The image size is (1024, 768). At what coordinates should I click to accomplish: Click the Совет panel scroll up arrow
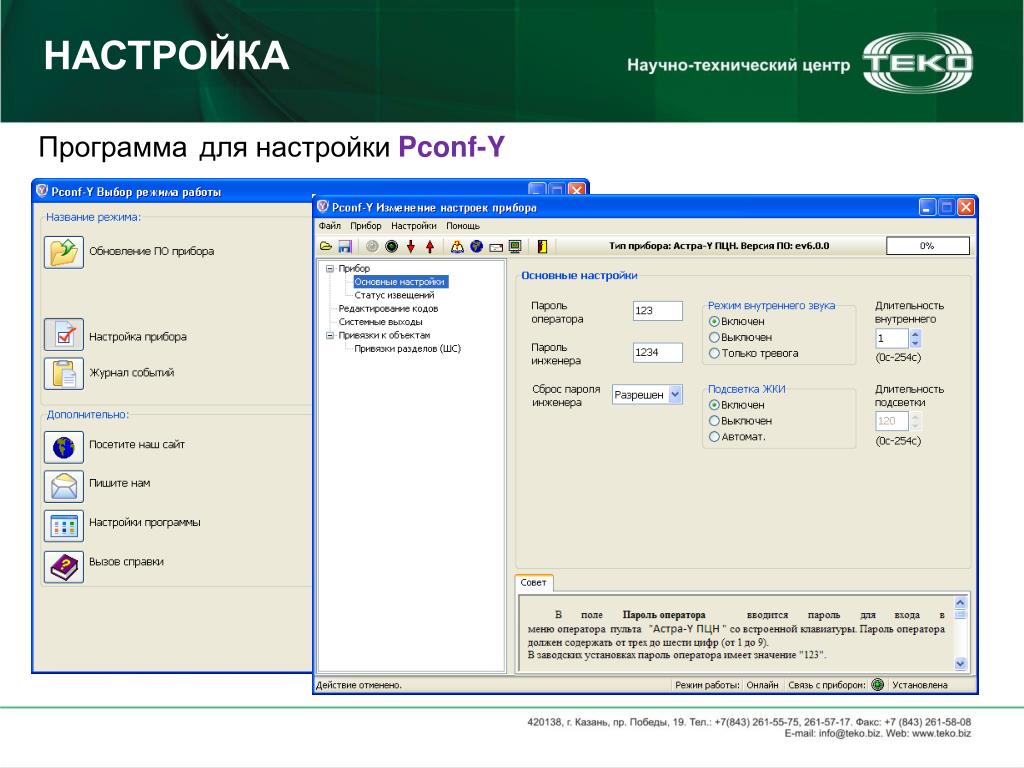click(960, 603)
